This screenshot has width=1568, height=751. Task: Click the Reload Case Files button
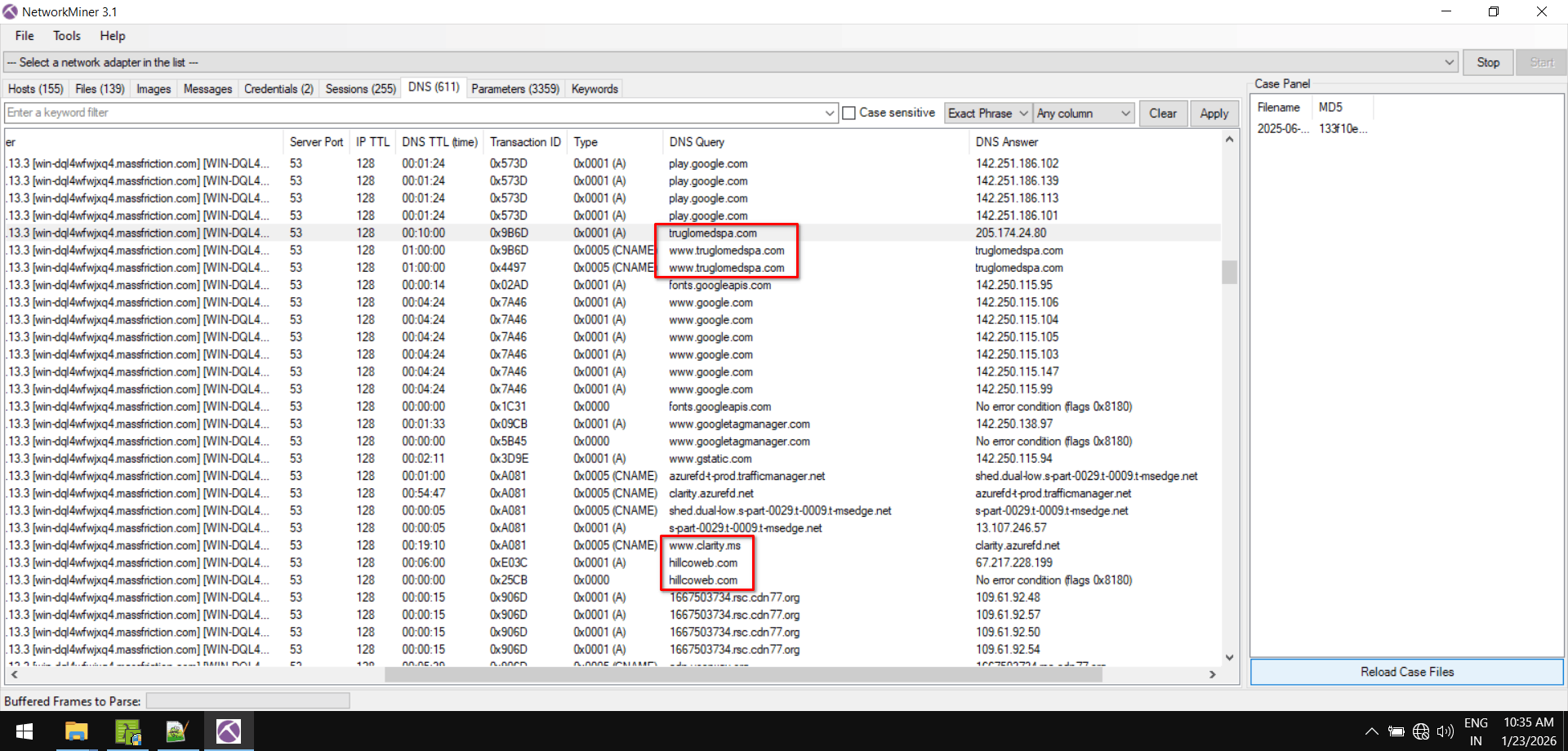[1406, 671]
